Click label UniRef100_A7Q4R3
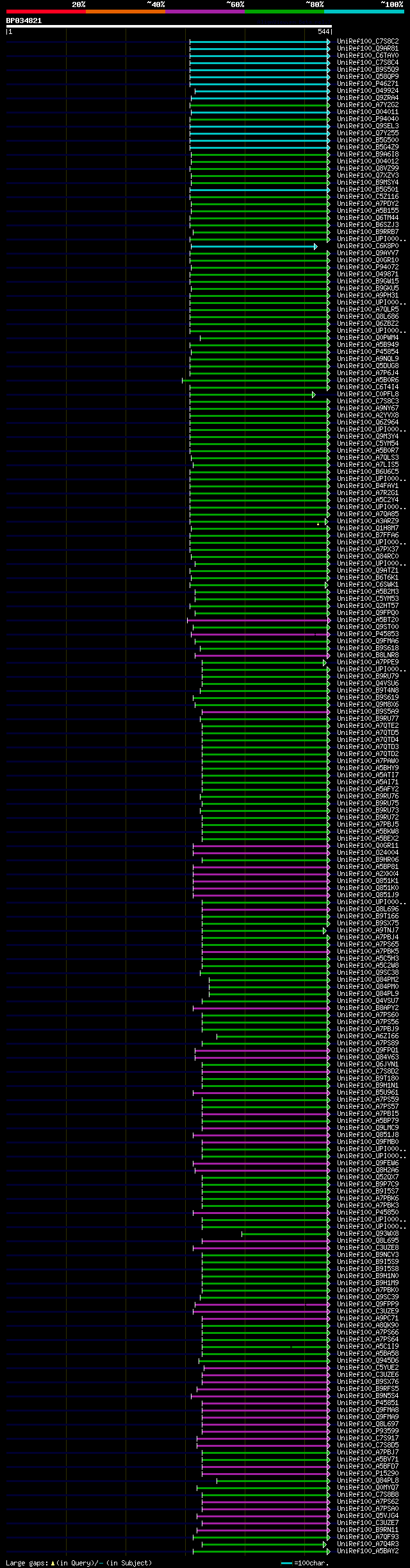The height and width of the screenshot is (1568, 410). coord(368,1544)
